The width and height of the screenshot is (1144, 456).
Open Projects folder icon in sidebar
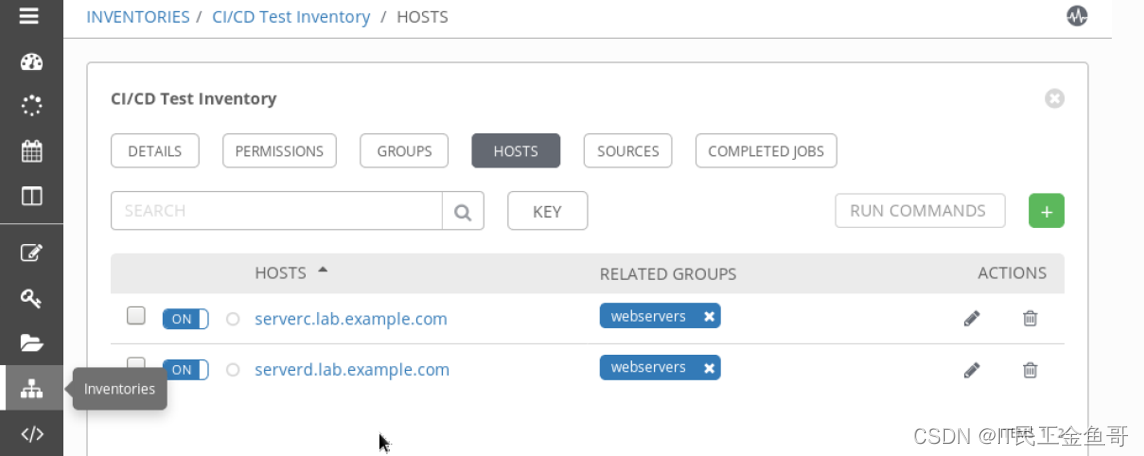31,343
